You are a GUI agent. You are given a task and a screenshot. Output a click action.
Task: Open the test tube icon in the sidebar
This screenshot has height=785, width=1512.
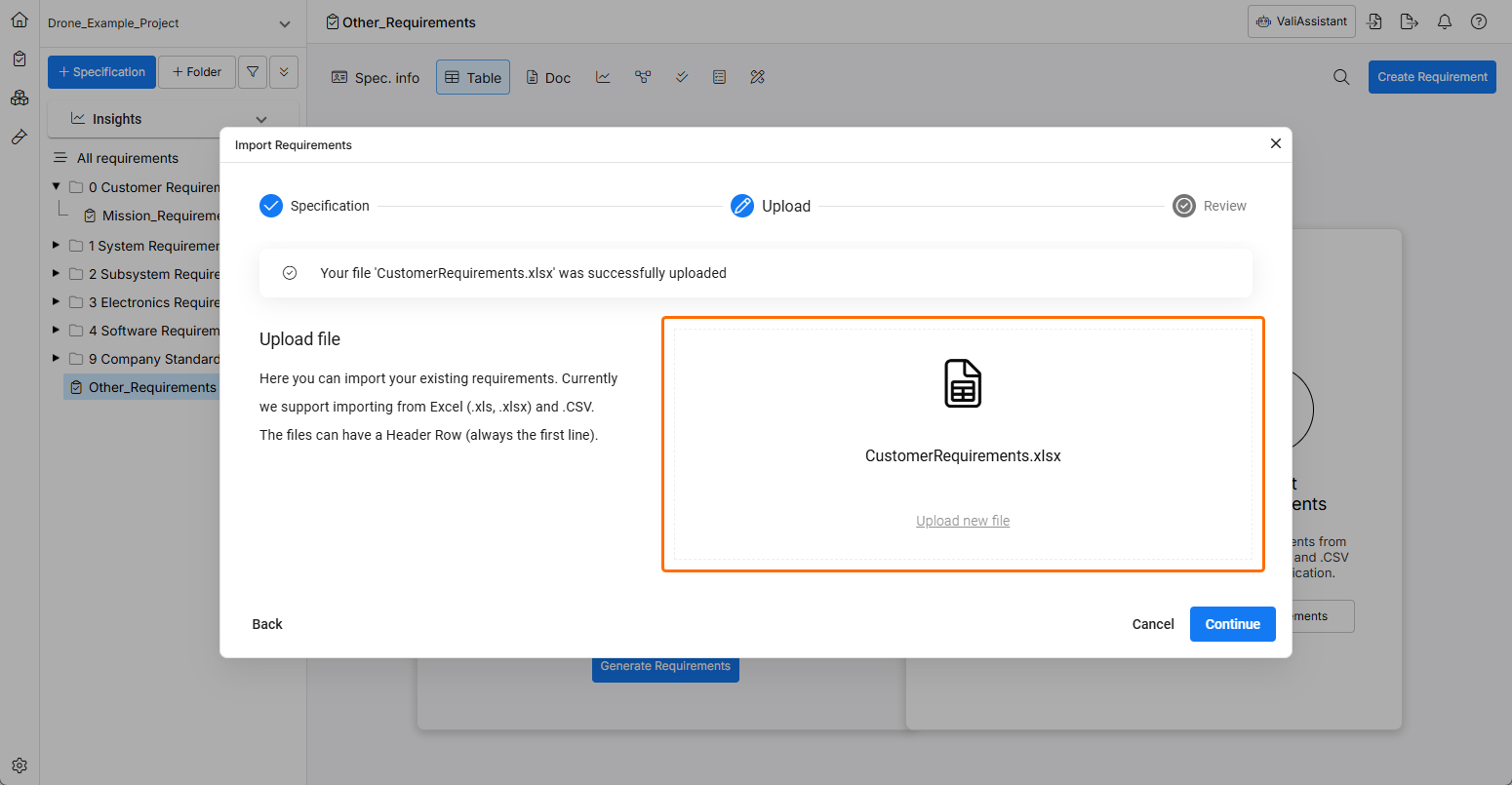tap(20, 137)
